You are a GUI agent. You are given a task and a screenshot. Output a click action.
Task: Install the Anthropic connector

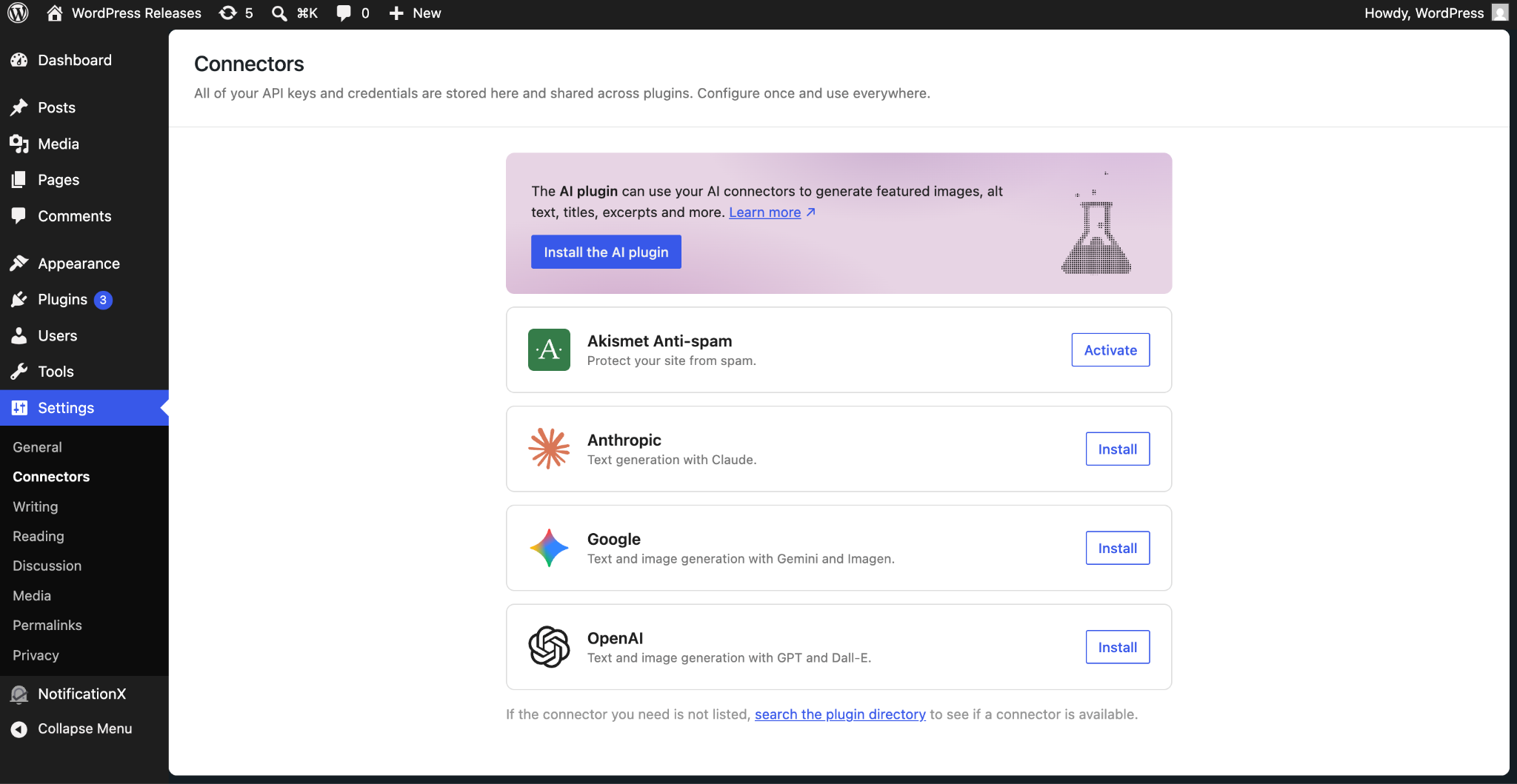1118,449
